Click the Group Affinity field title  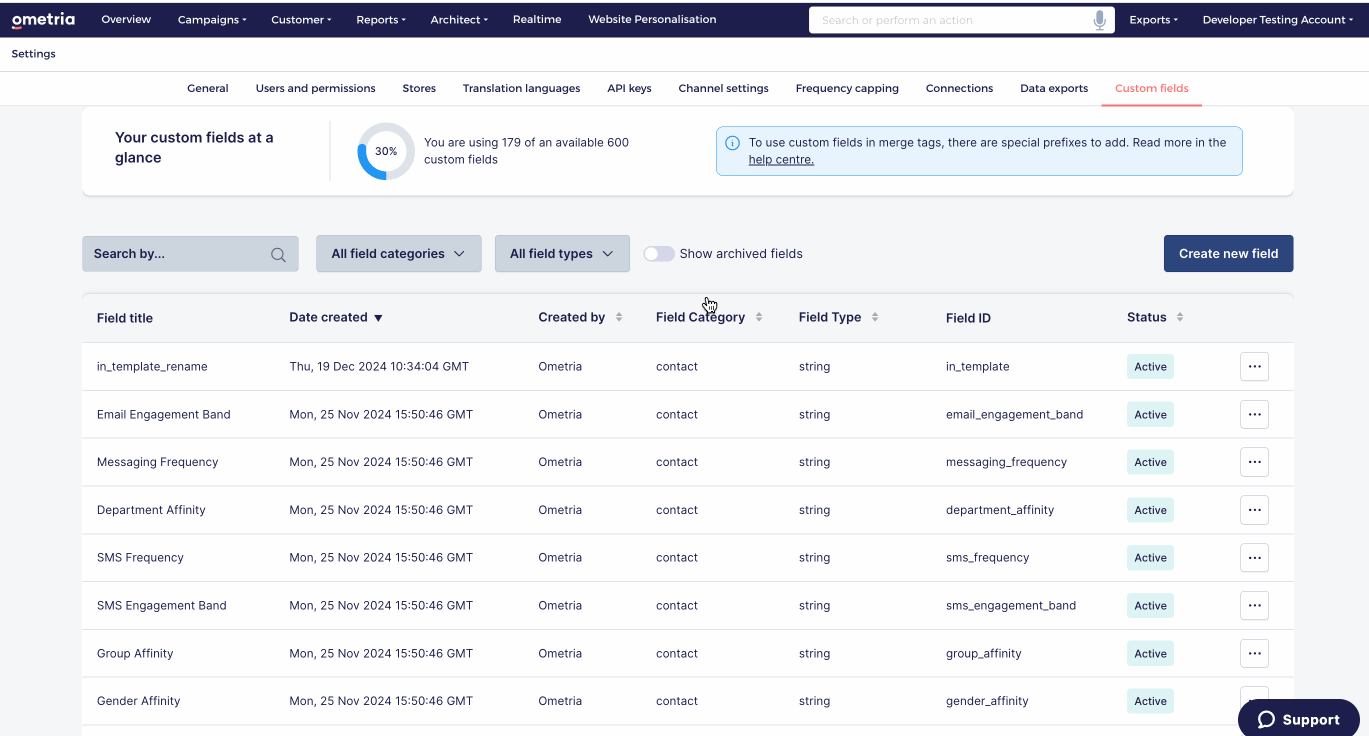pos(135,653)
